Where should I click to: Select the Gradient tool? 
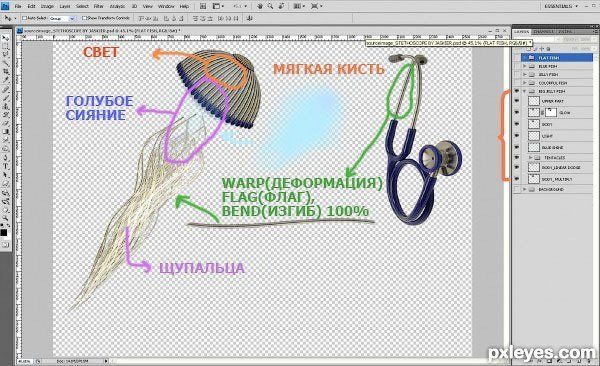tap(5, 132)
